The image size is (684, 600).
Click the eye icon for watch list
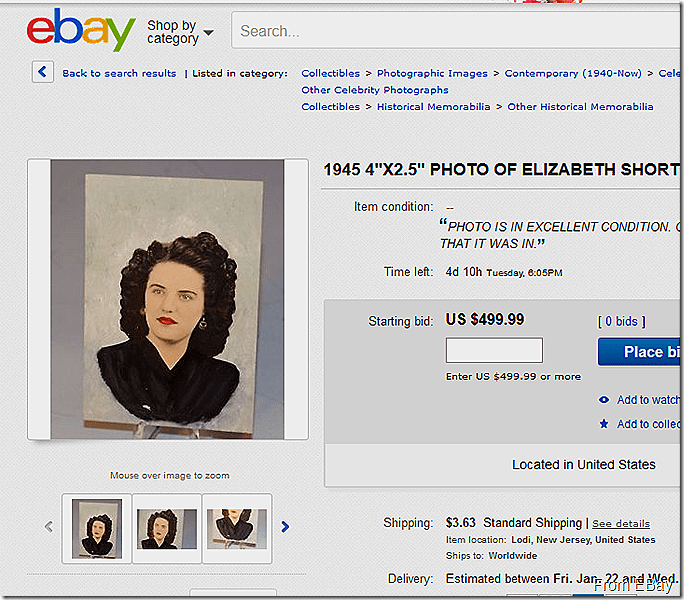(x=604, y=400)
